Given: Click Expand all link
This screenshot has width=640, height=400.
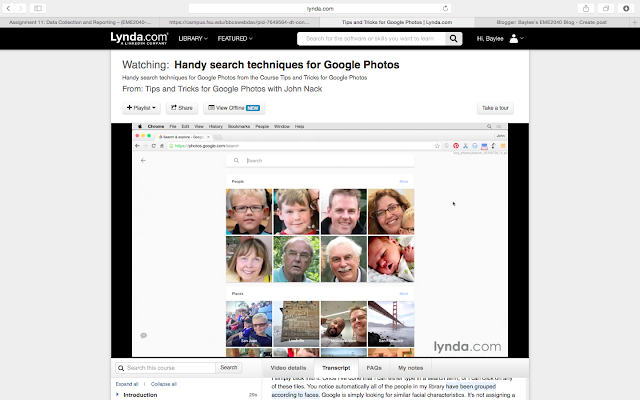Looking at the screenshot, I should tap(127, 384).
